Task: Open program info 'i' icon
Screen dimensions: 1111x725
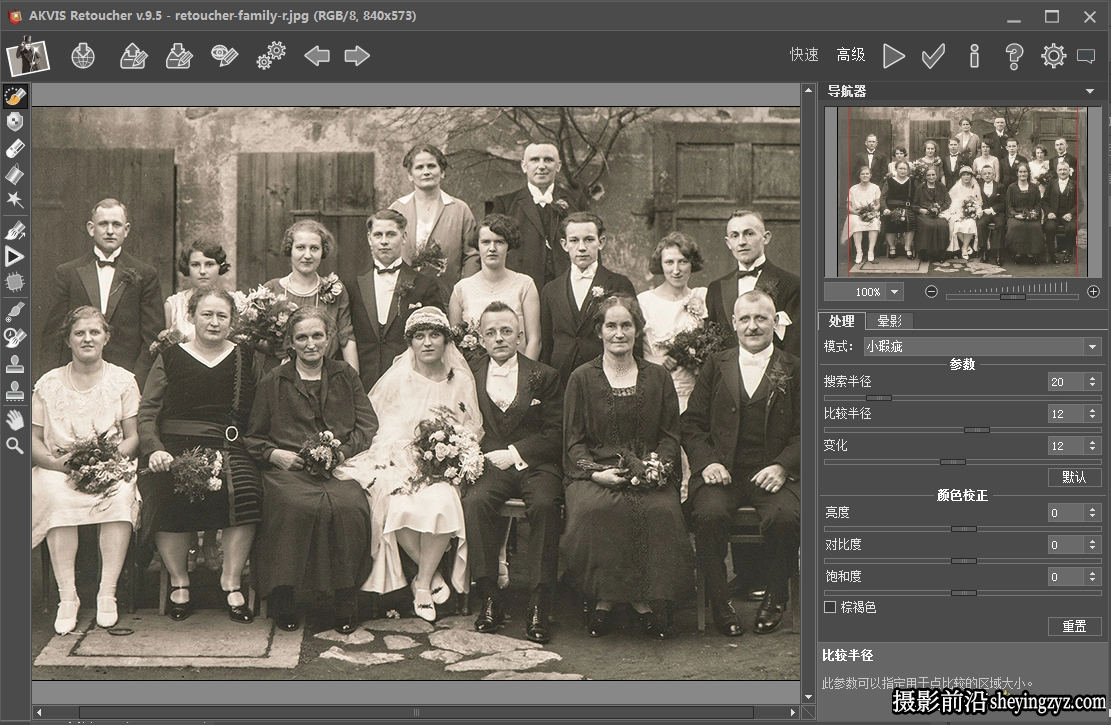Action: pos(974,56)
